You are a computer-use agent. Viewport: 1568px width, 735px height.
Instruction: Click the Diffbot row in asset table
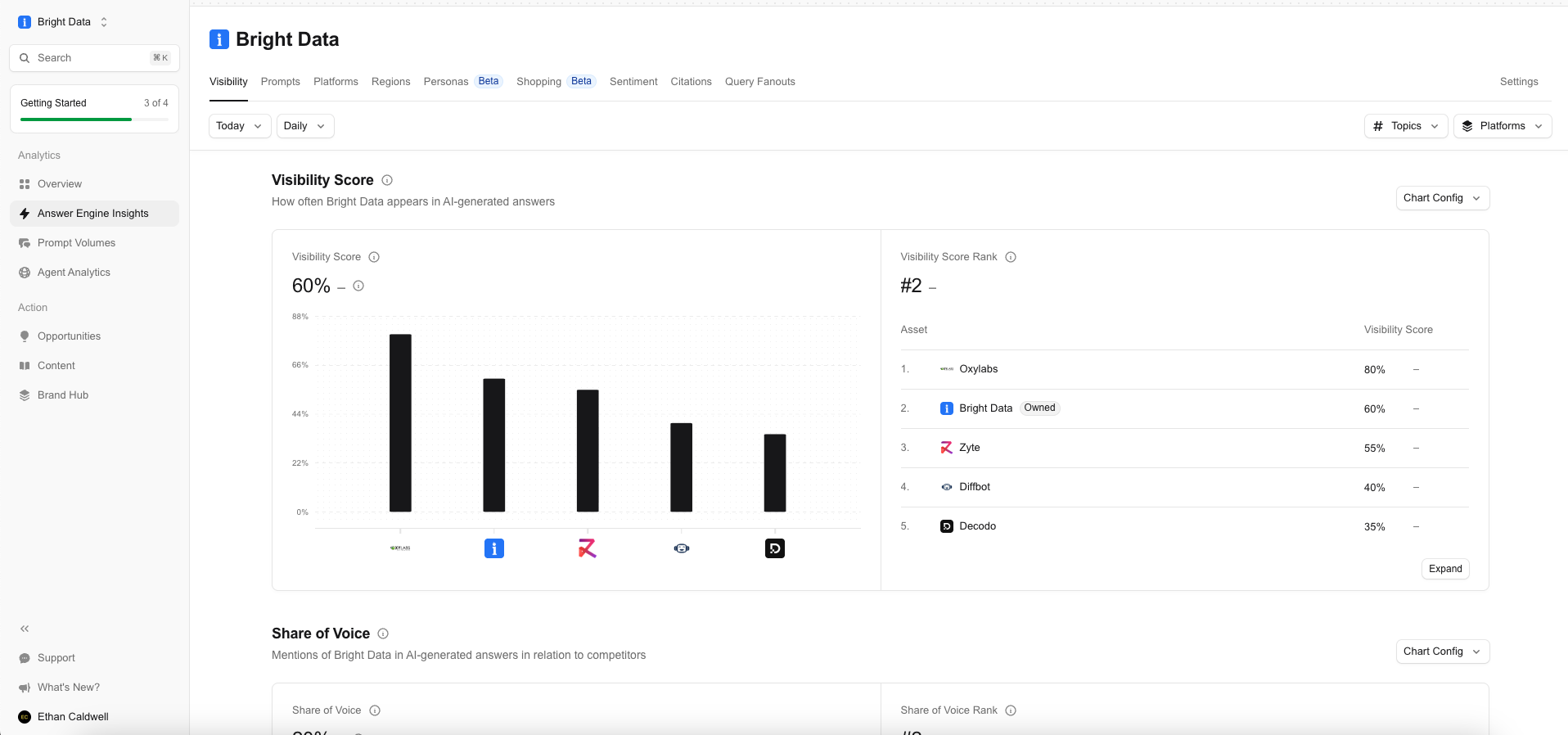pos(1184,487)
